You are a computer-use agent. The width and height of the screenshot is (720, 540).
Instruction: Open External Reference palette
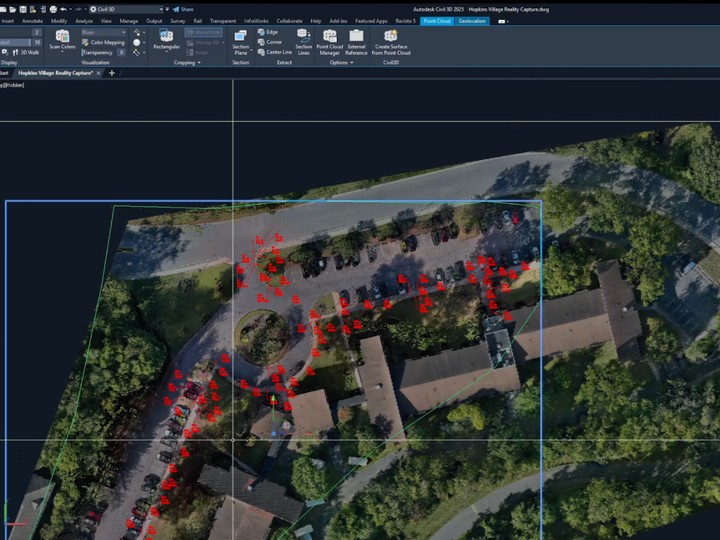coord(356,42)
